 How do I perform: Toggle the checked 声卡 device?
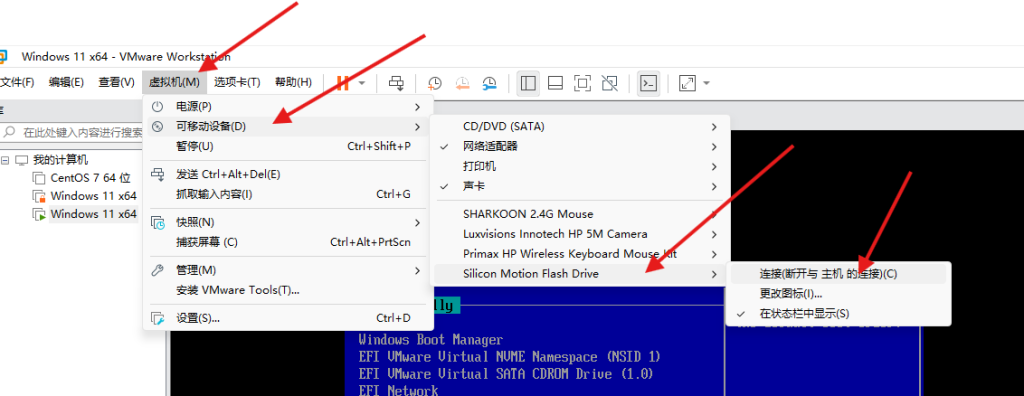click(579, 186)
